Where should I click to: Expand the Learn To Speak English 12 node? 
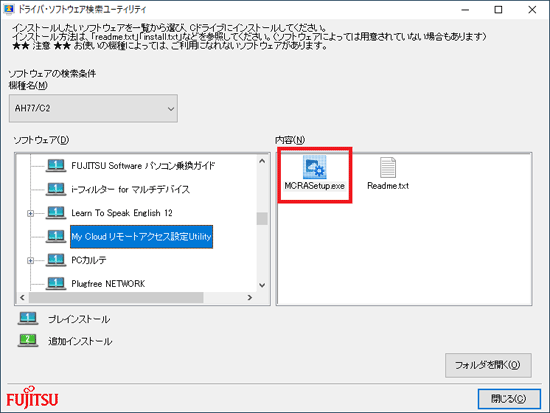click(x=31, y=213)
